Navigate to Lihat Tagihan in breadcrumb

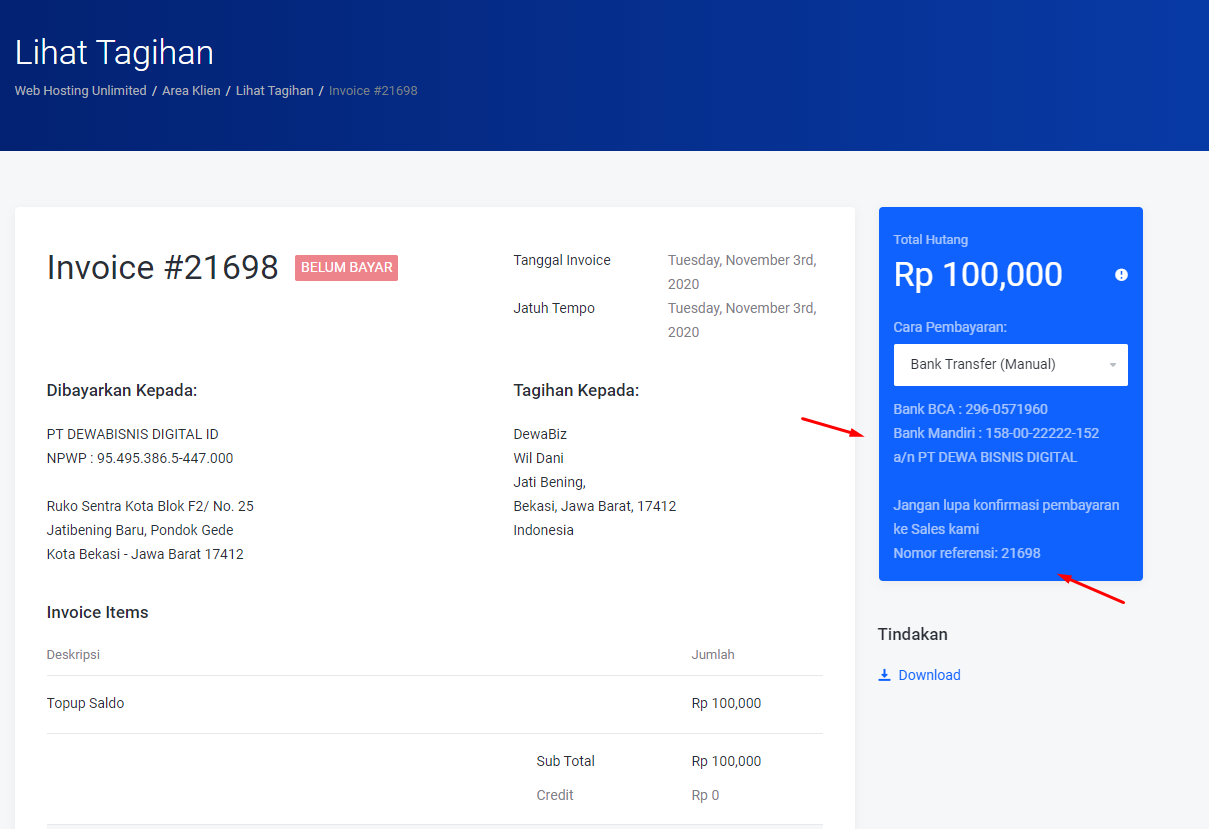coord(274,91)
